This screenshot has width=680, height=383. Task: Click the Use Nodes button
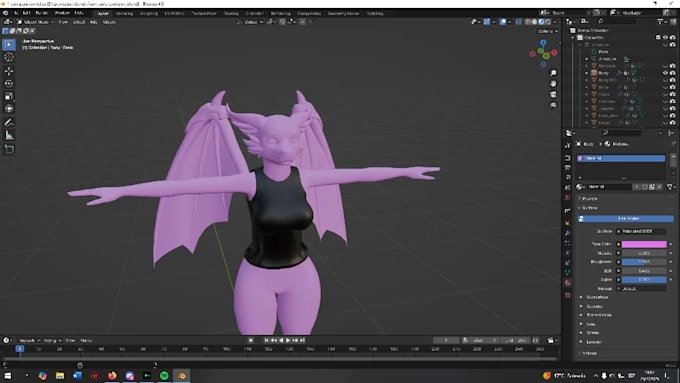click(627, 219)
